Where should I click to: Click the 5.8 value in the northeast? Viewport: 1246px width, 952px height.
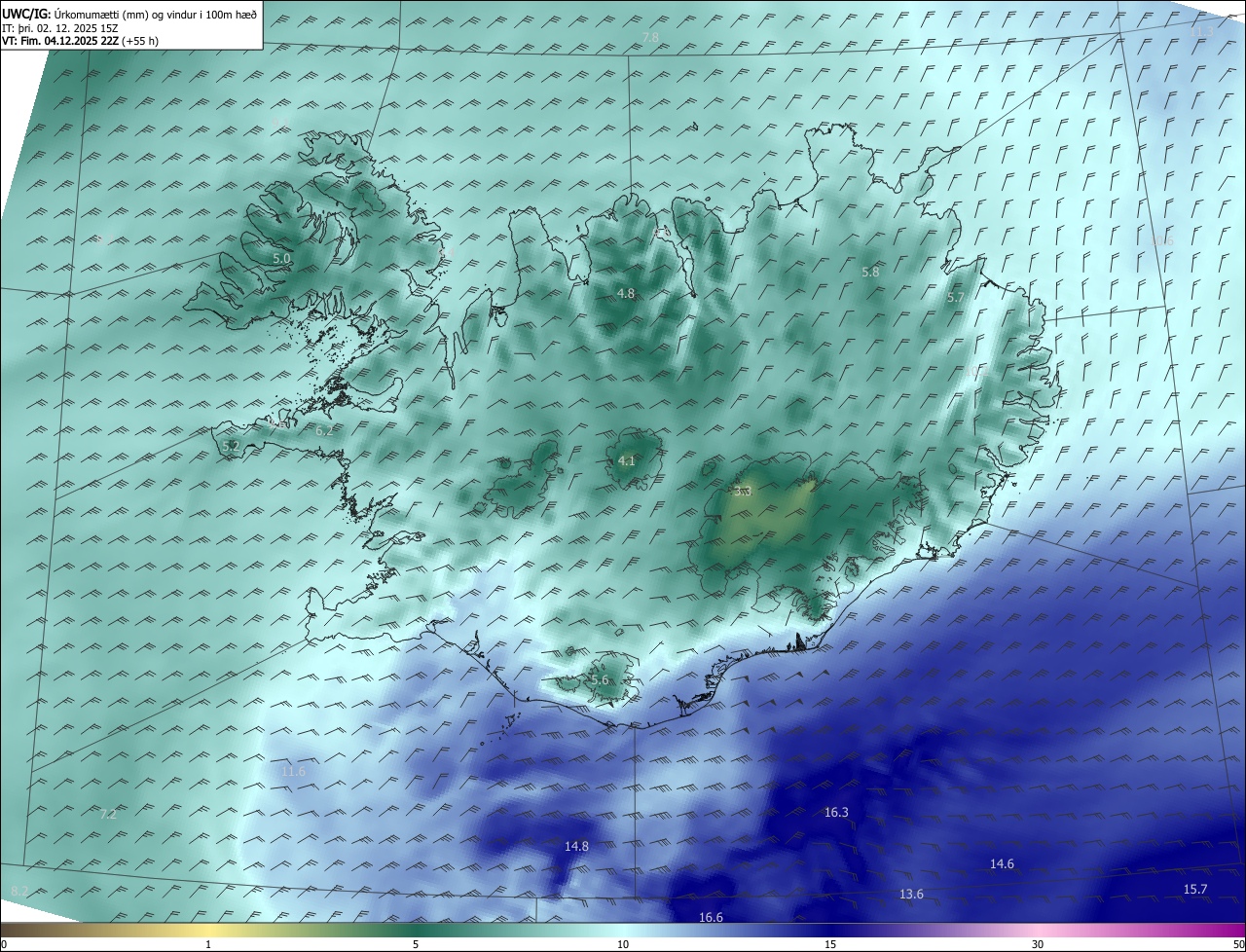point(870,273)
